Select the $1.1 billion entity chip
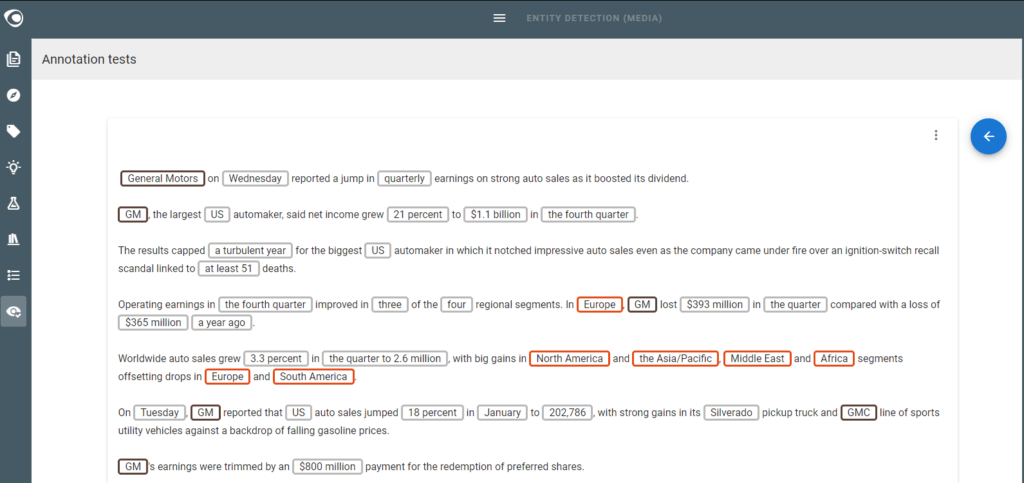The width and height of the screenshot is (1024, 483). point(496,214)
